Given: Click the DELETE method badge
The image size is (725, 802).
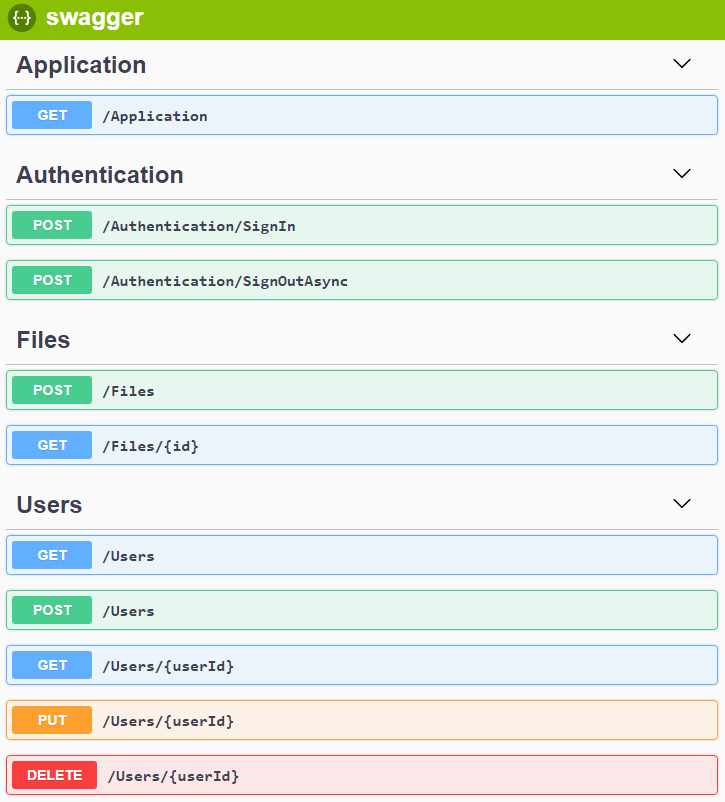Looking at the screenshot, I should 54,775.
